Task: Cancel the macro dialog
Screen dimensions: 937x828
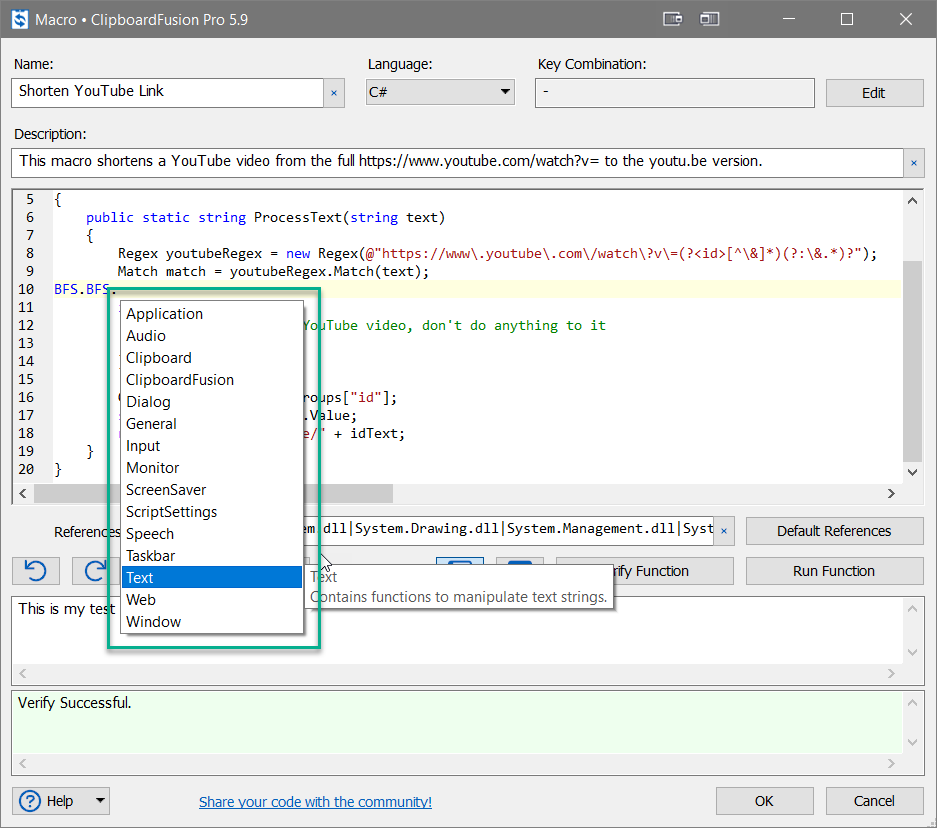Action: click(x=874, y=801)
